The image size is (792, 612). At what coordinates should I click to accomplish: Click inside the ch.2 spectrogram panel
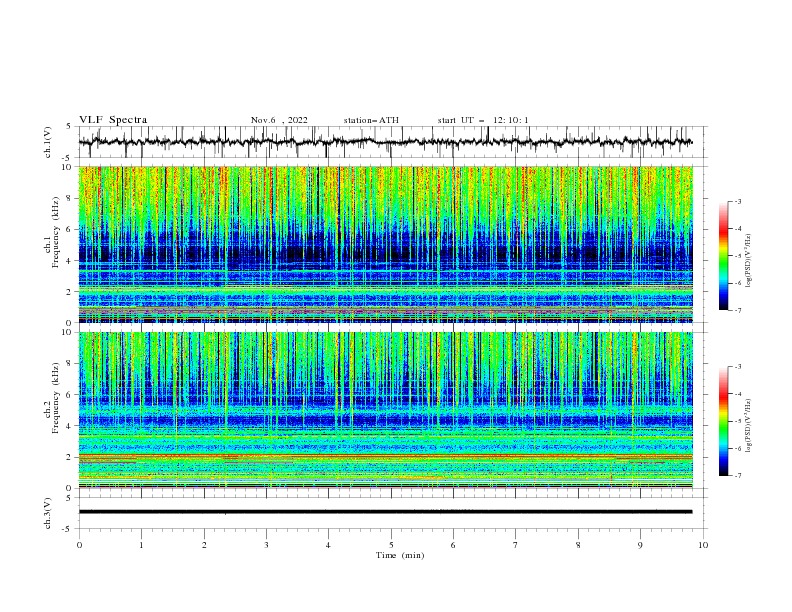click(x=386, y=410)
